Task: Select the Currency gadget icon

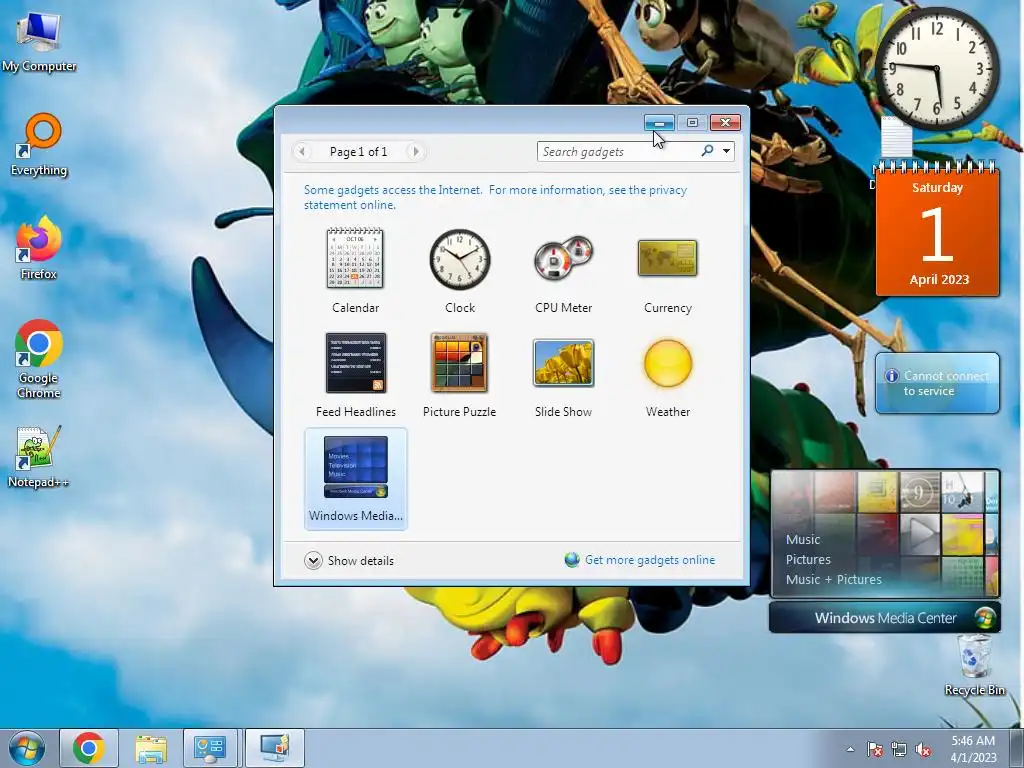Action: point(667,258)
